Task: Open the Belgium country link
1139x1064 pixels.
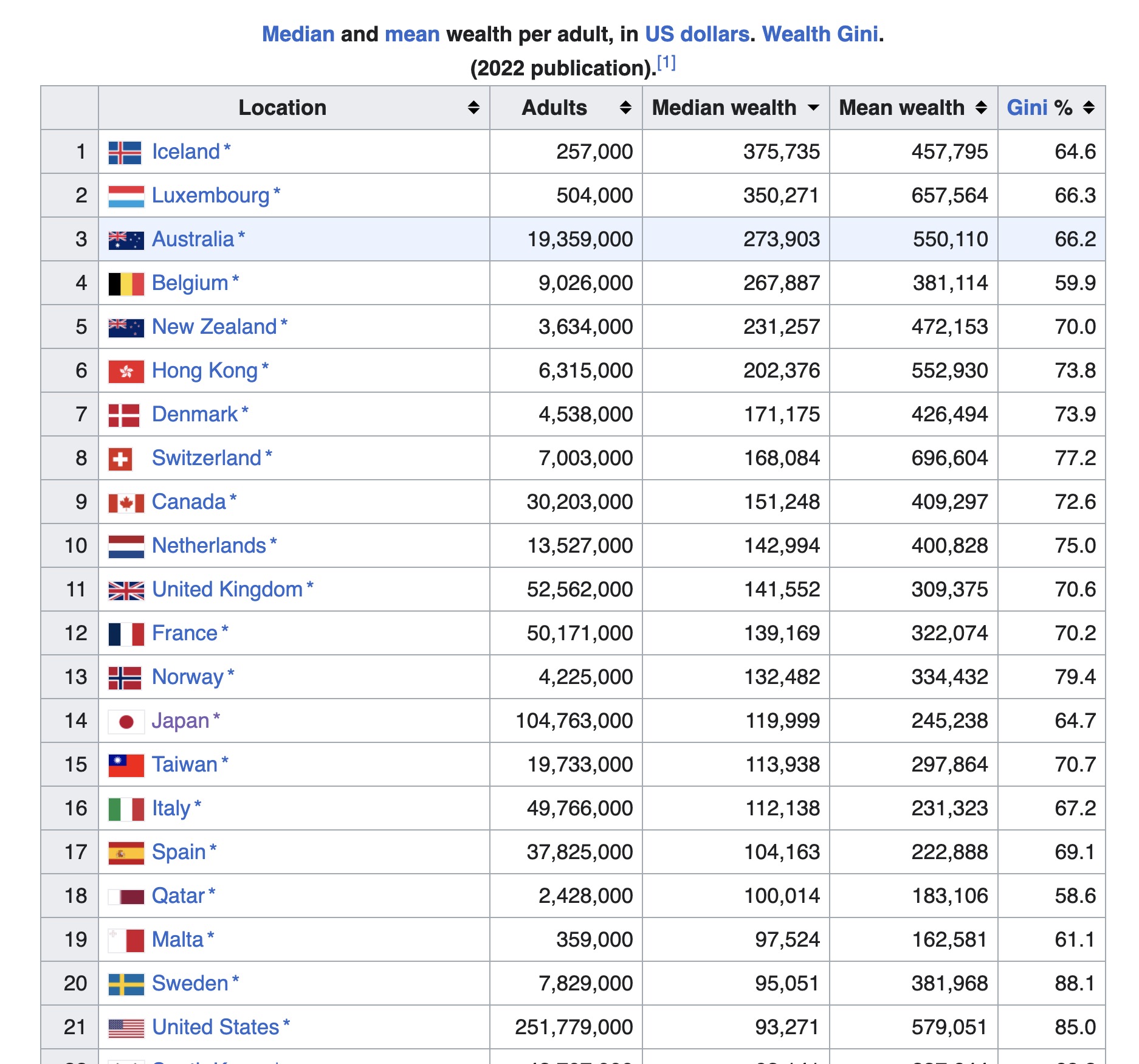Action: click(190, 283)
